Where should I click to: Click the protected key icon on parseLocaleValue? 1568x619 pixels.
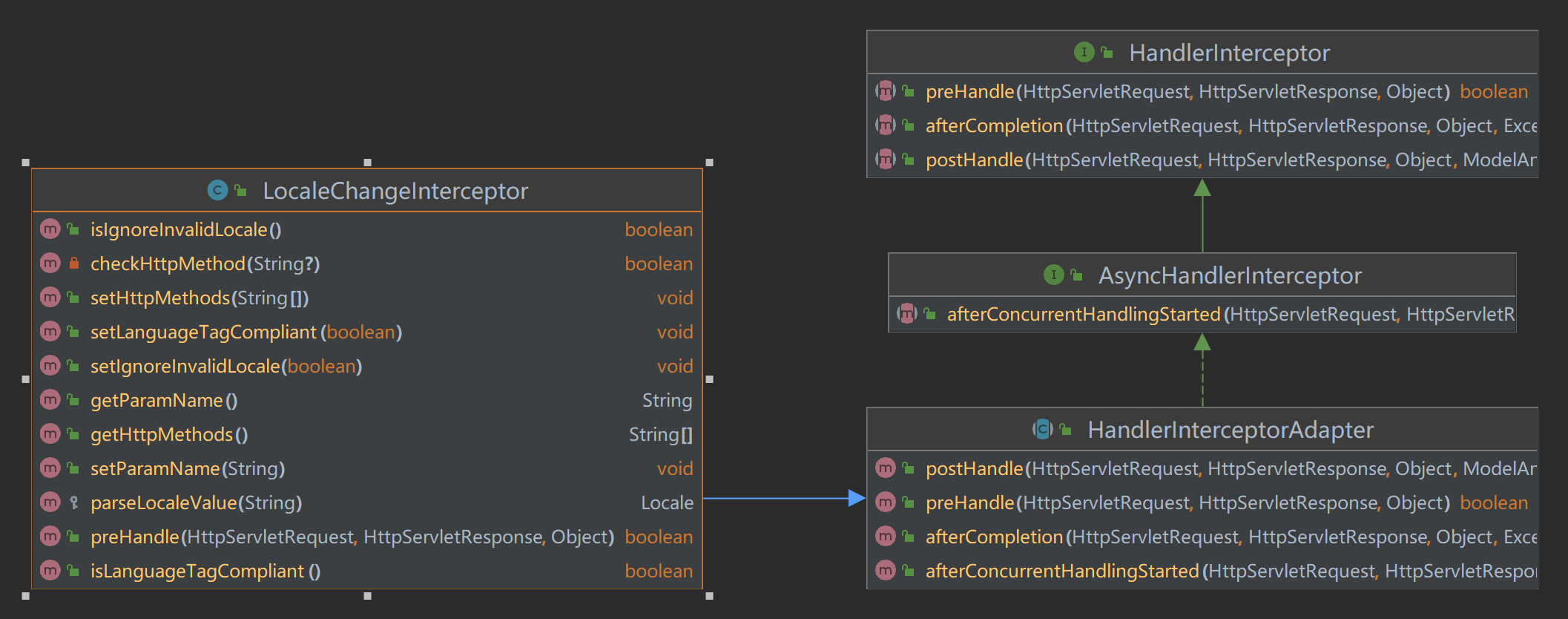click(73, 502)
